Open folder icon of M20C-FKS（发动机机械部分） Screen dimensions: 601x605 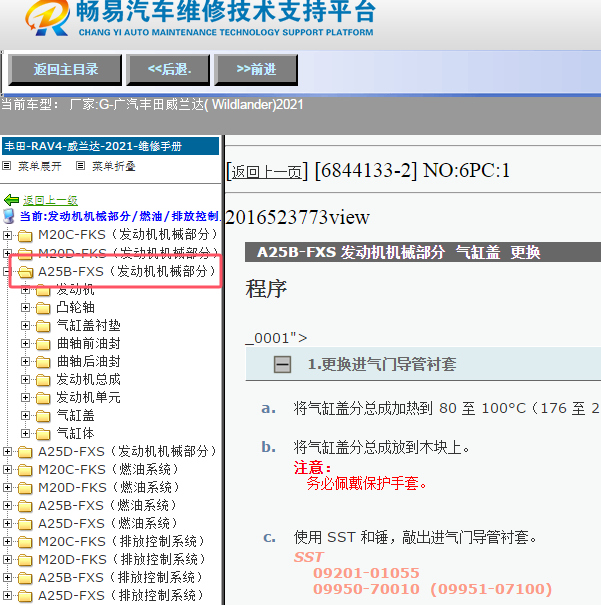click(25, 235)
